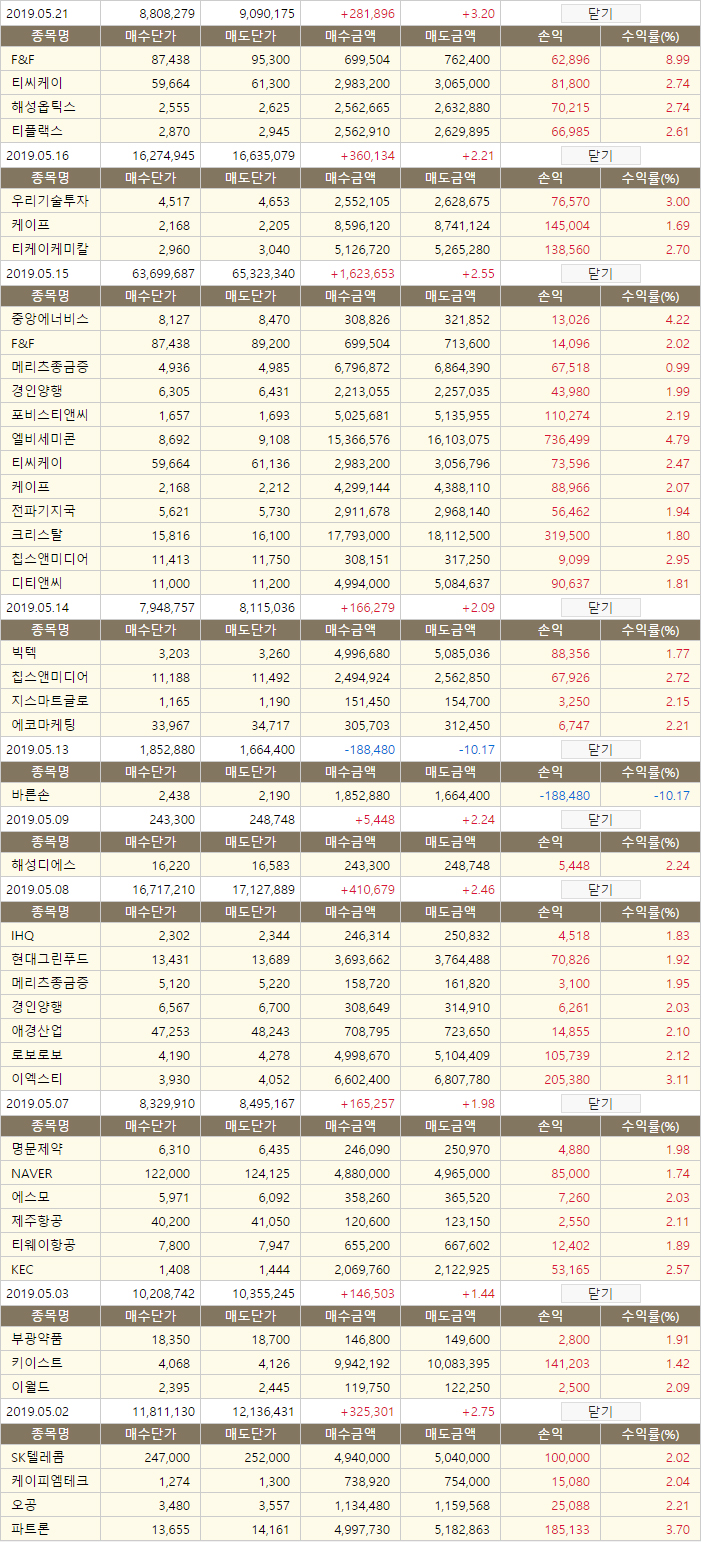Select the 엘비세미콘 stock name

tap(43, 439)
